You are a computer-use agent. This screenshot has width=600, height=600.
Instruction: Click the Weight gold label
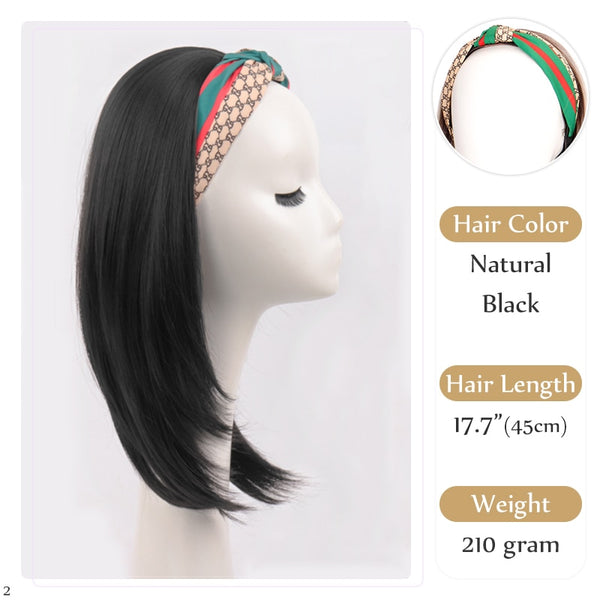click(510, 504)
